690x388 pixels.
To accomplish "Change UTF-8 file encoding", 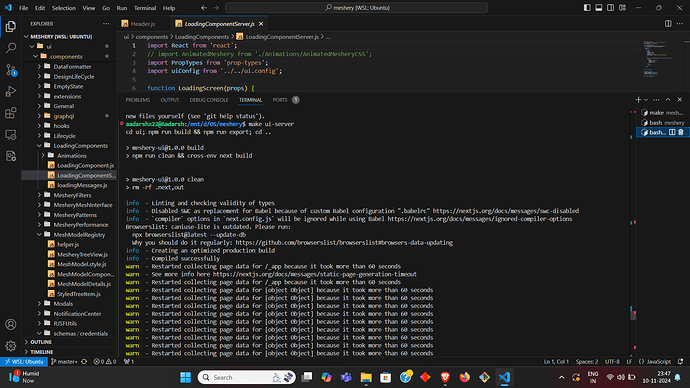I will click(x=612, y=362).
